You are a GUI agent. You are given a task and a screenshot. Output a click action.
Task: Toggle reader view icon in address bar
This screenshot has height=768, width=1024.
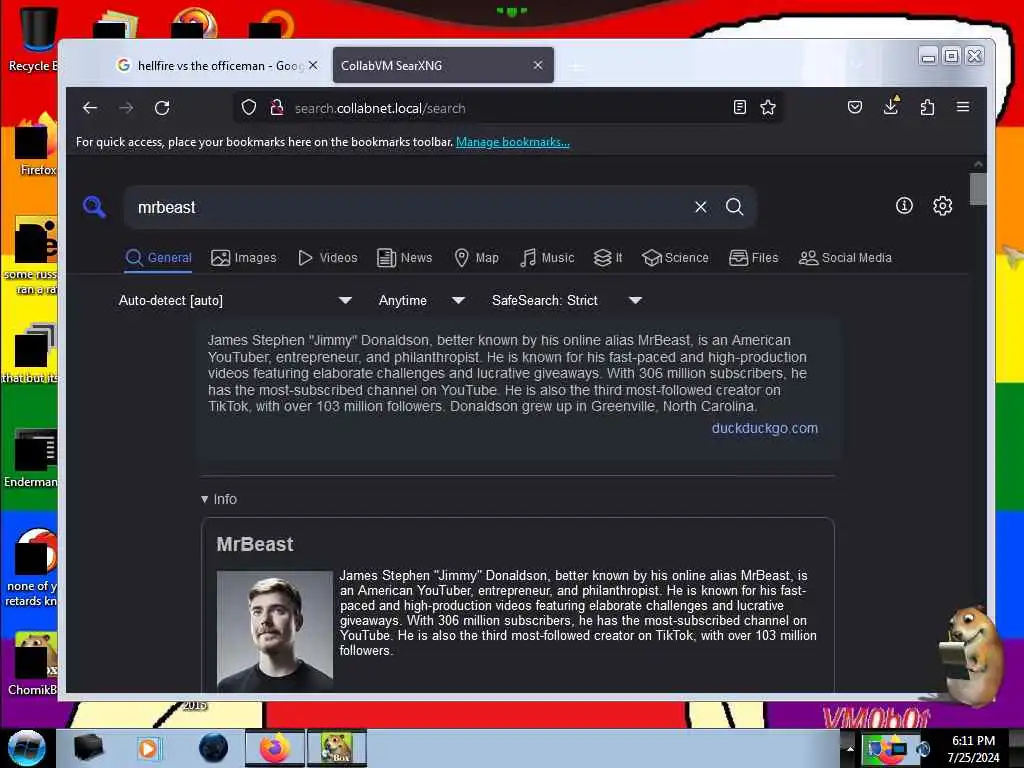tap(739, 107)
